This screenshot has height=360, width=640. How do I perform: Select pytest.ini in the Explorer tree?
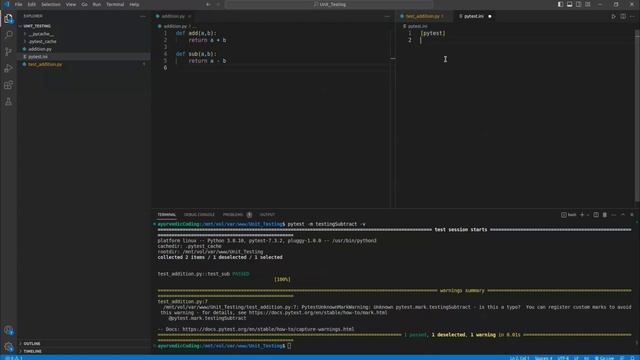point(84,57)
